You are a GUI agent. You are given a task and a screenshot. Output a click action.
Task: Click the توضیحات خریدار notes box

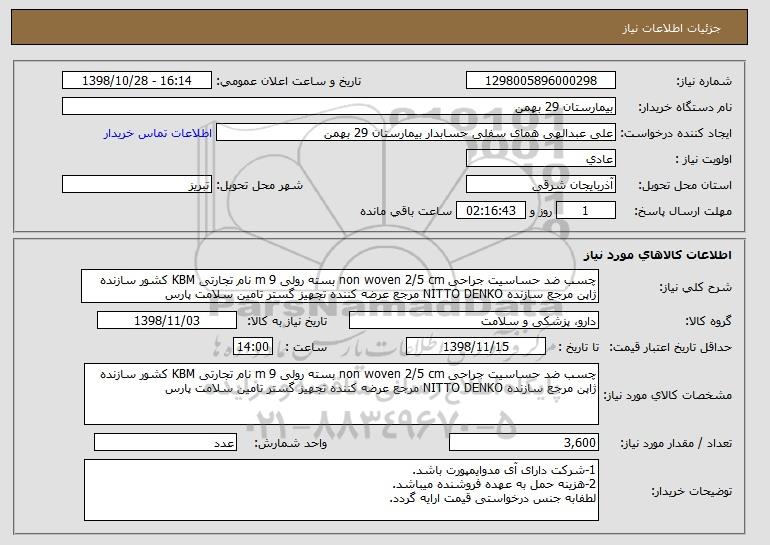(341, 490)
